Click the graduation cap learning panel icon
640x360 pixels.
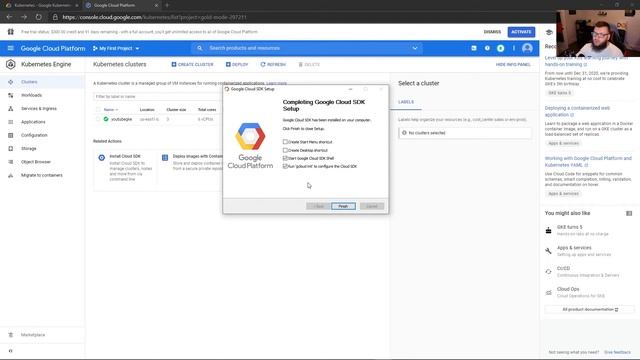point(549,32)
